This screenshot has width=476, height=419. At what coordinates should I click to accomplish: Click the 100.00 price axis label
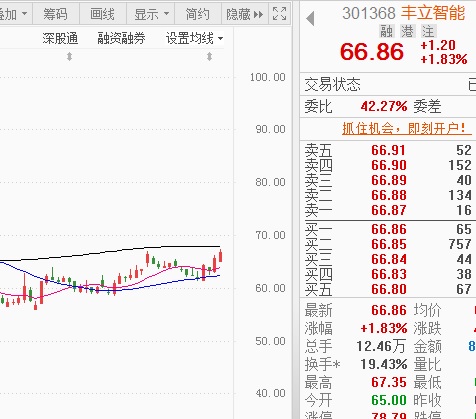coord(268,77)
